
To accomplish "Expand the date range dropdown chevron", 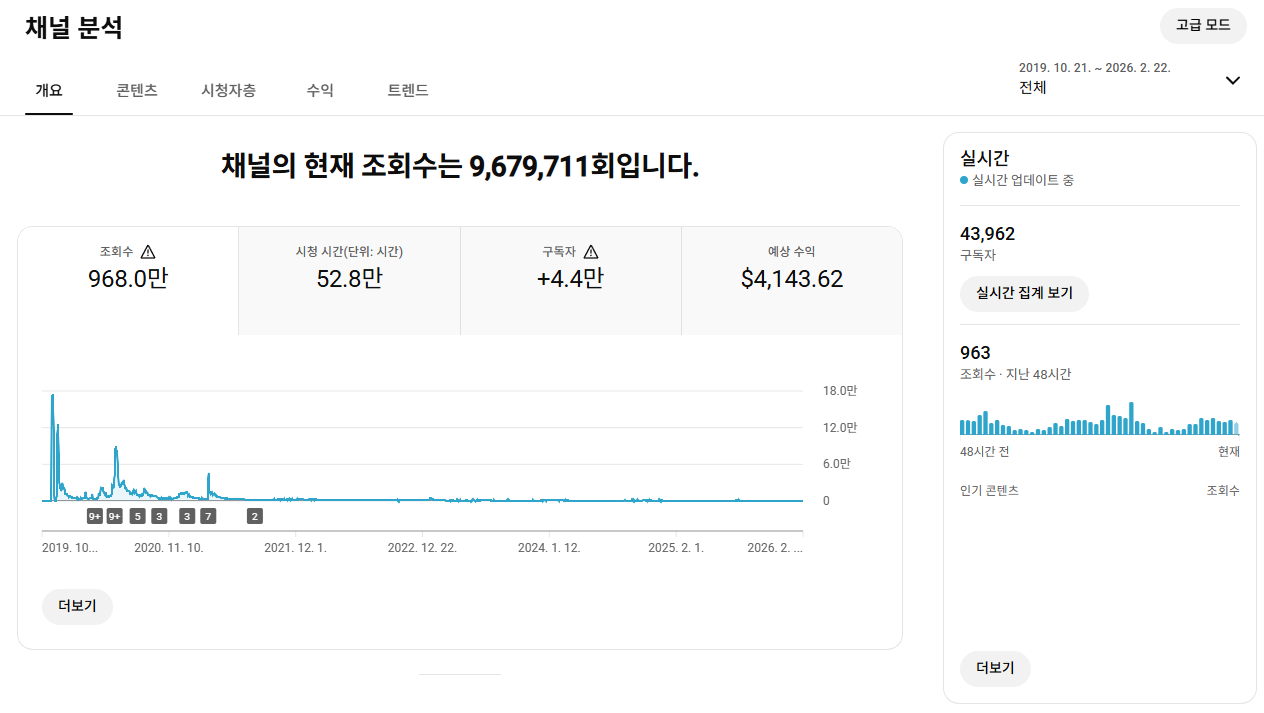I will coord(1232,81).
